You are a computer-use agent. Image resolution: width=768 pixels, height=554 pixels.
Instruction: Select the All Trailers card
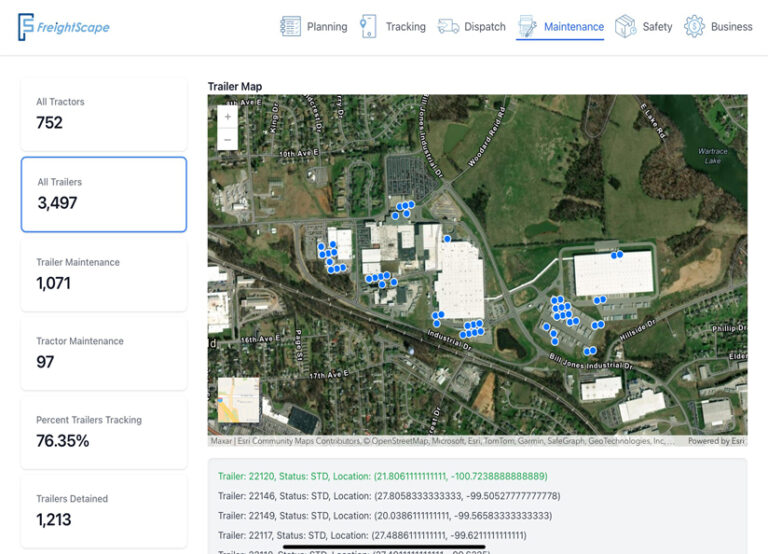click(x=104, y=194)
